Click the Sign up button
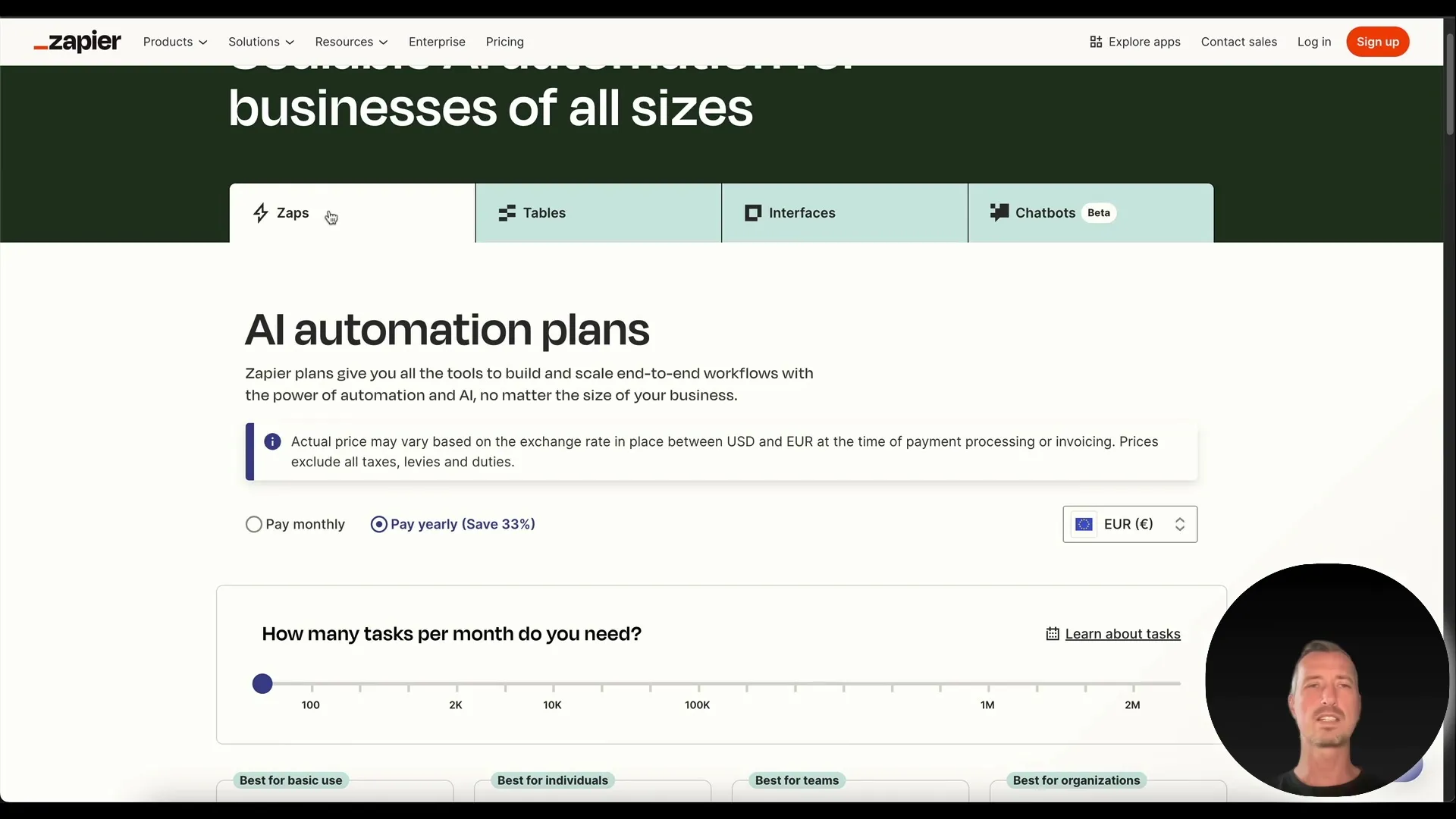Viewport: 1456px width, 819px height. (x=1378, y=42)
